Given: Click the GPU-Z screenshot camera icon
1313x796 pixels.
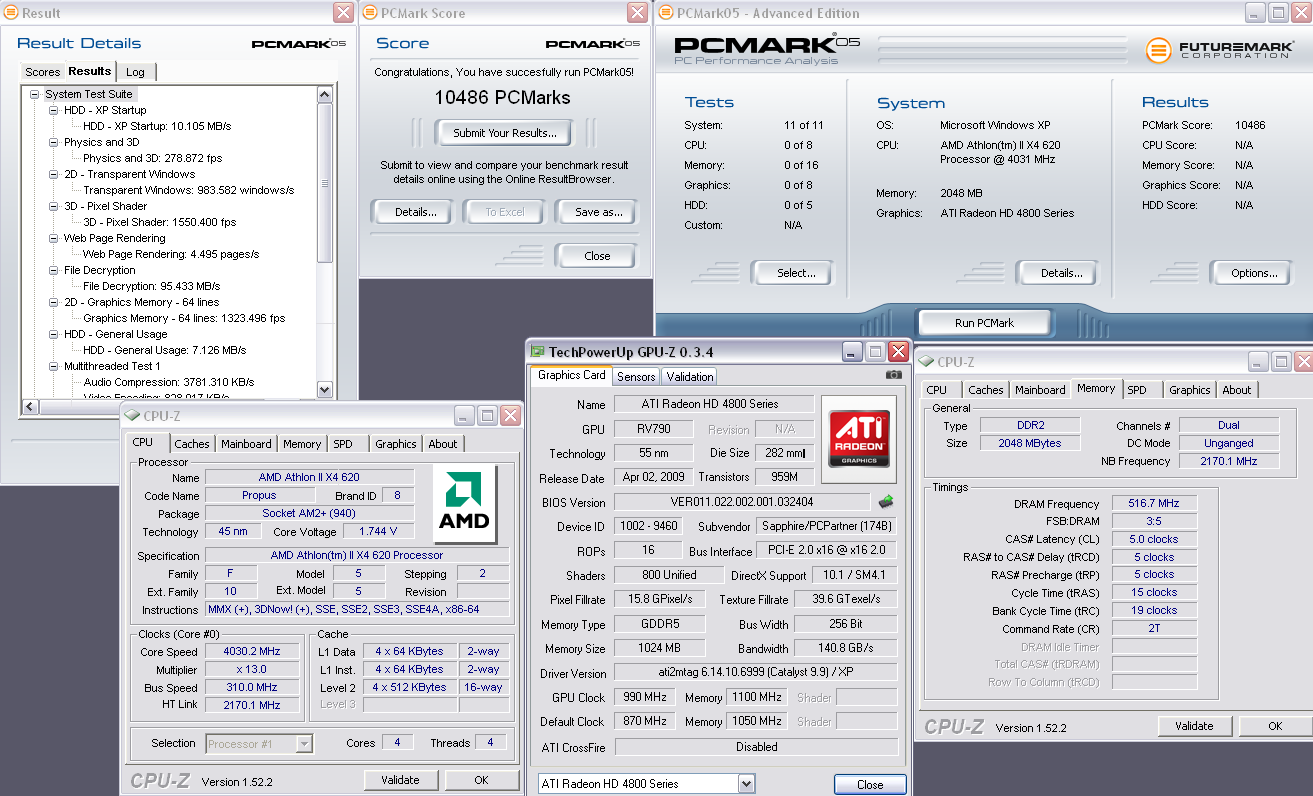Looking at the screenshot, I should pos(894,374).
